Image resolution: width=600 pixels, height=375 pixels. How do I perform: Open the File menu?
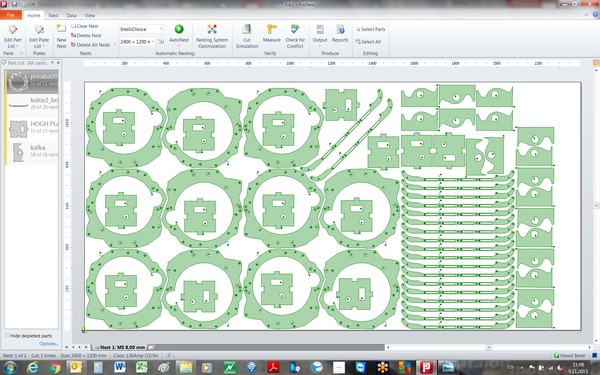[x=11, y=15]
